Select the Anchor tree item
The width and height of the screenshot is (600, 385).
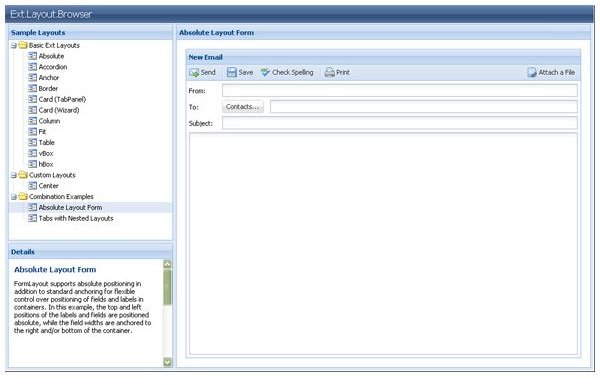point(49,77)
